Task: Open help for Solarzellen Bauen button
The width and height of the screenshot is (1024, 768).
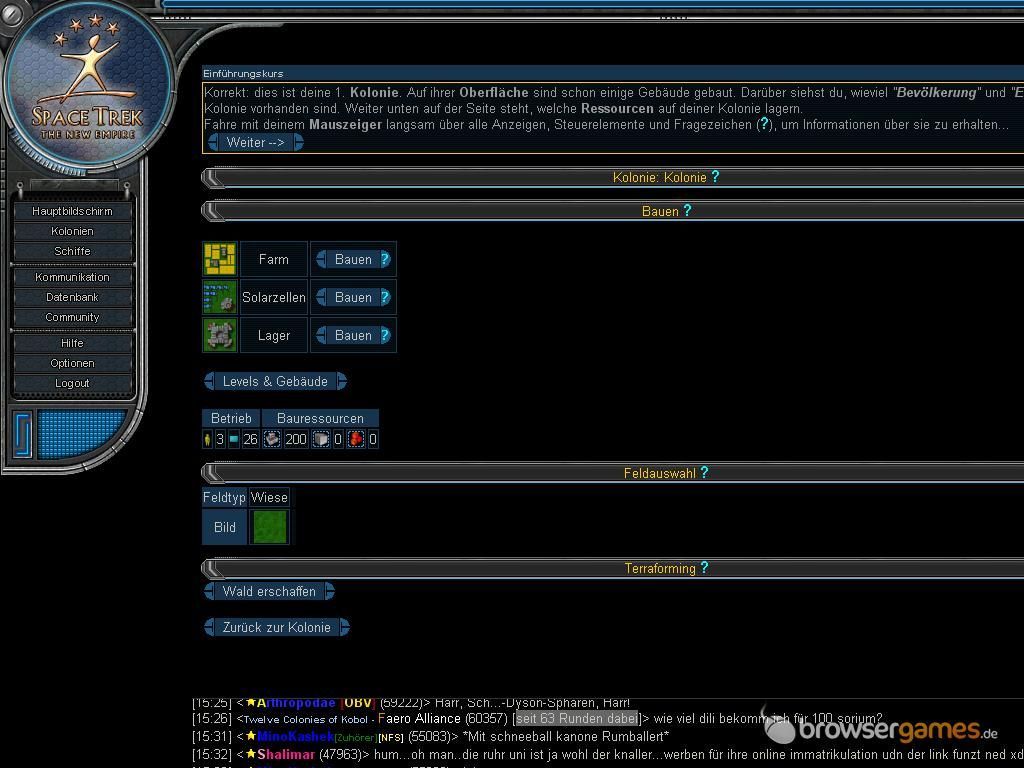Action: coord(385,297)
